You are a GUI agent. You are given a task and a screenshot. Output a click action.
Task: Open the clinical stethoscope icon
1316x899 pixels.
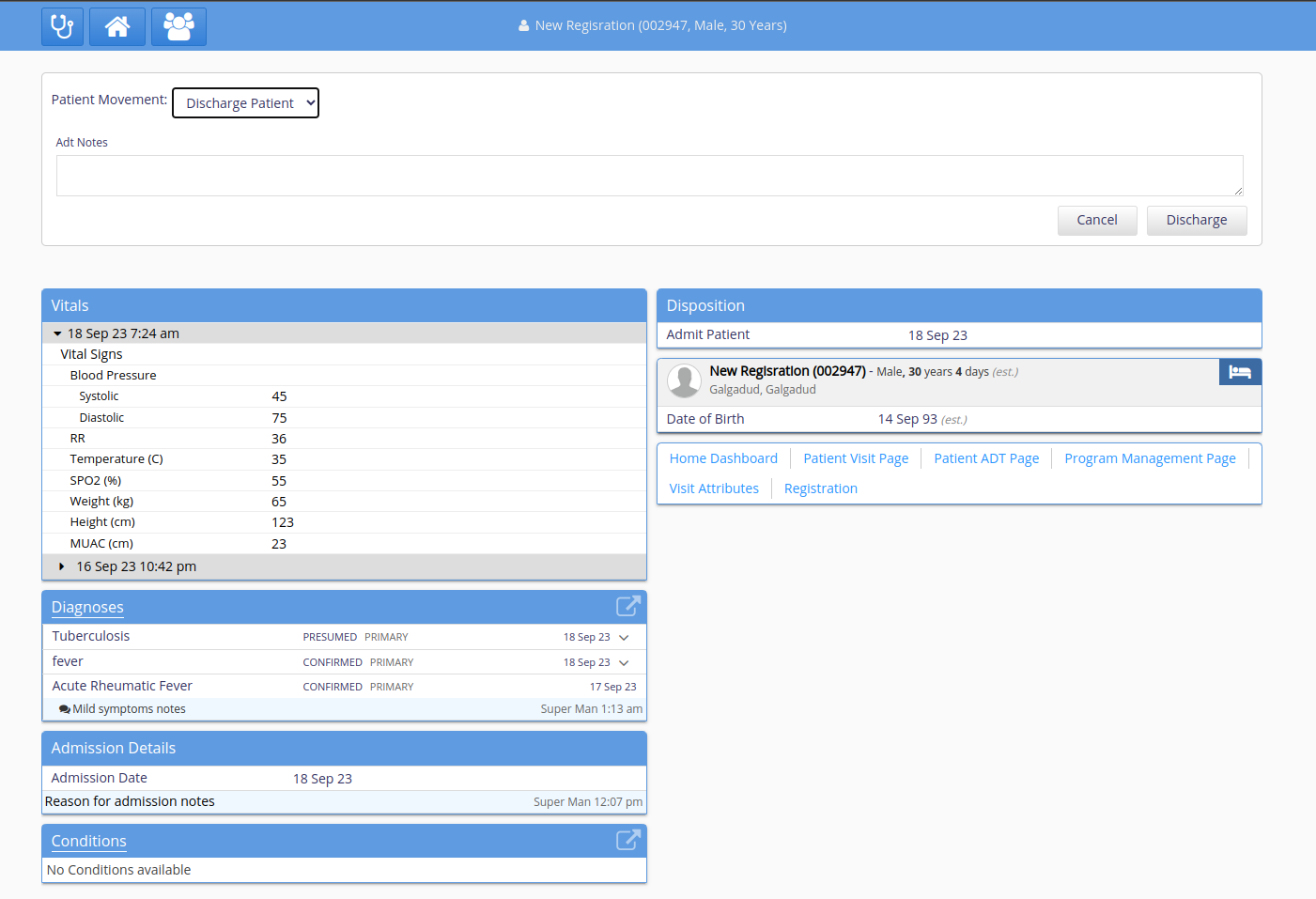[x=62, y=26]
